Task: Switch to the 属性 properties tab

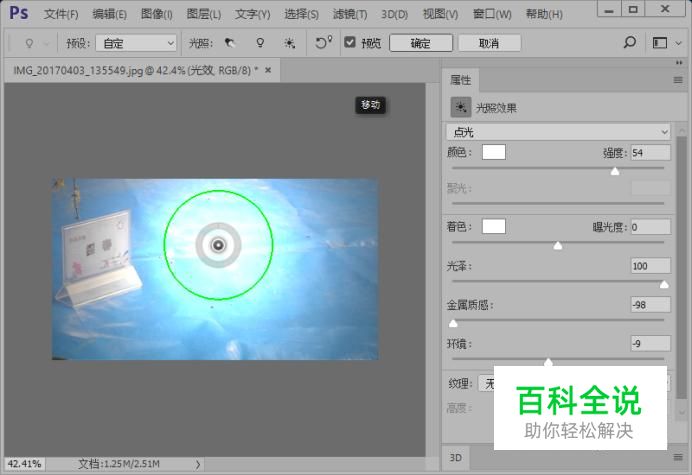Action: (460, 80)
